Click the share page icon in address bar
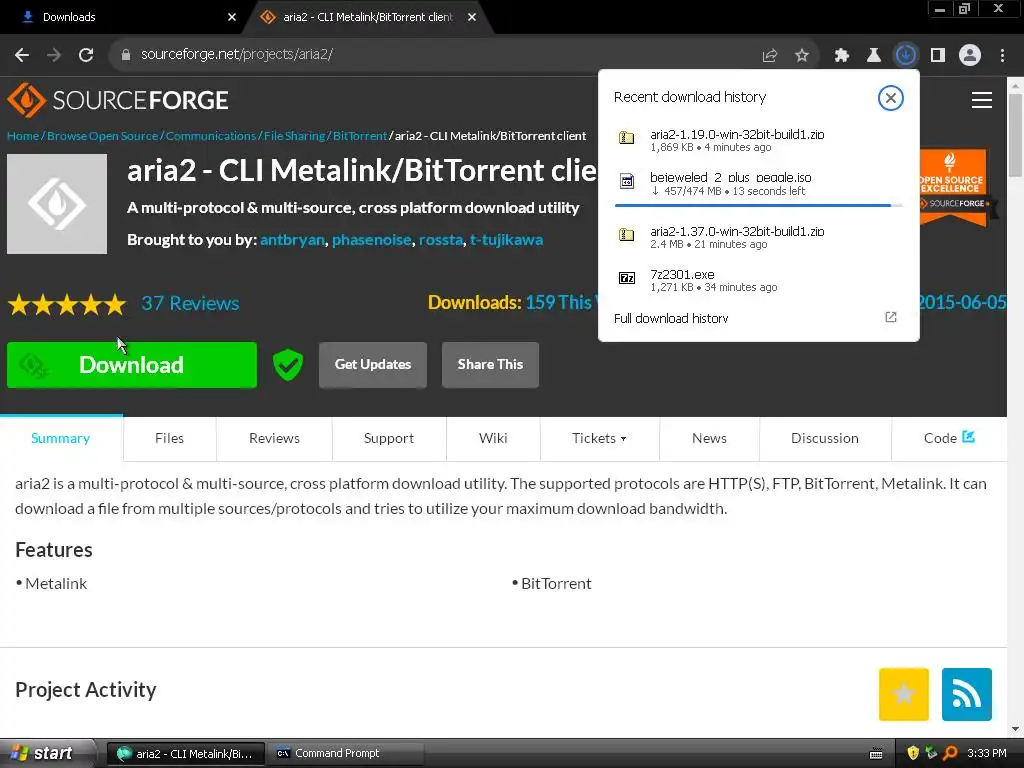This screenshot has width=1024, height=768. (x=769, y=56)
